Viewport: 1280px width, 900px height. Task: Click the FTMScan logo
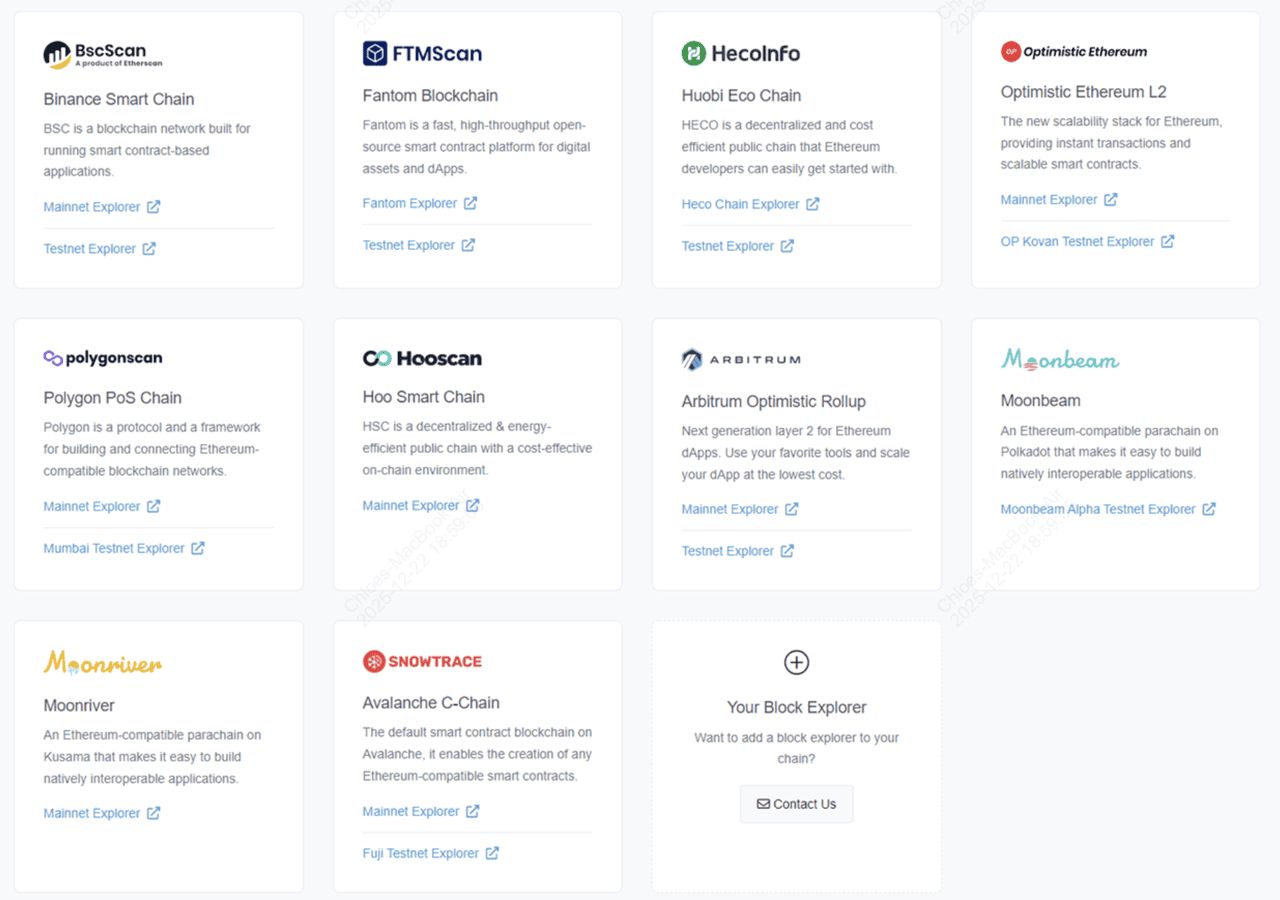click(x=421, y=53)
